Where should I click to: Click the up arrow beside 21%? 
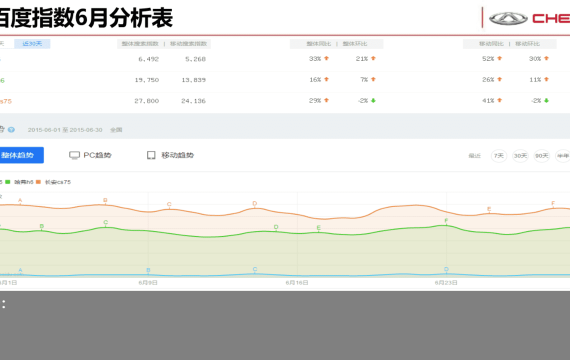[x=373, y=58]
